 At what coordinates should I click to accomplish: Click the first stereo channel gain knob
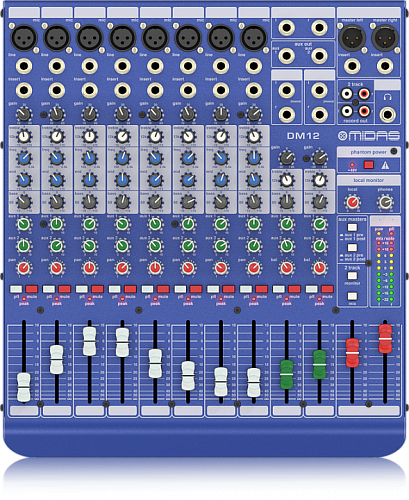[286, 158]
